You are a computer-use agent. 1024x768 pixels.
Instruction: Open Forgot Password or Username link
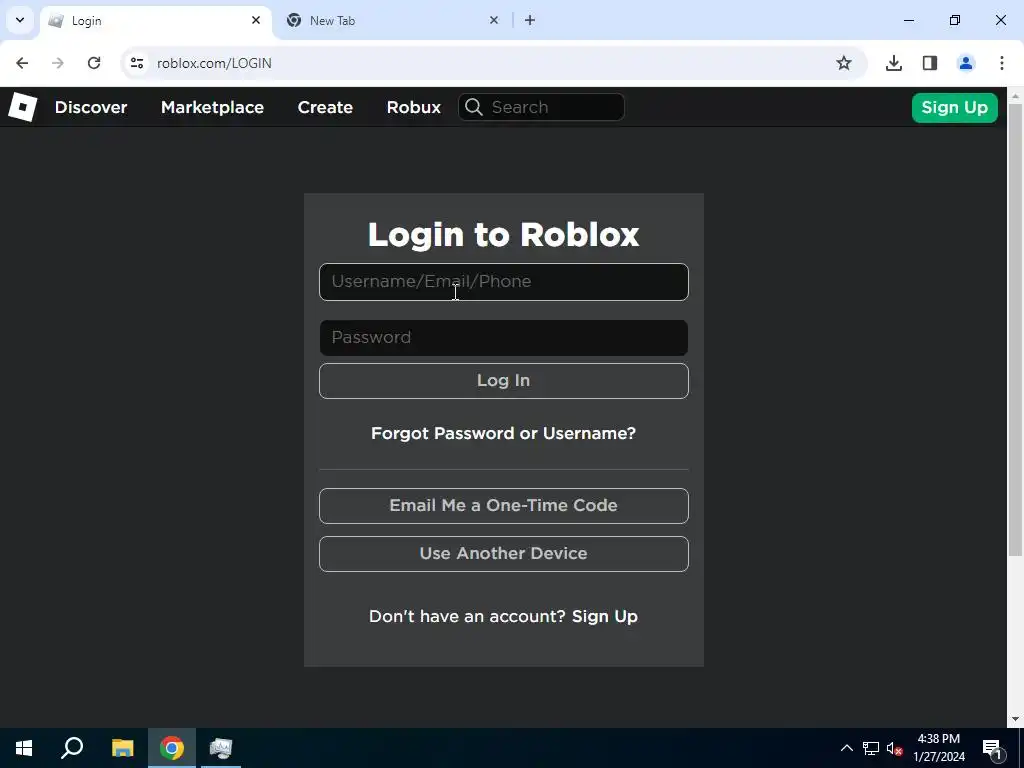coord(504,433)
